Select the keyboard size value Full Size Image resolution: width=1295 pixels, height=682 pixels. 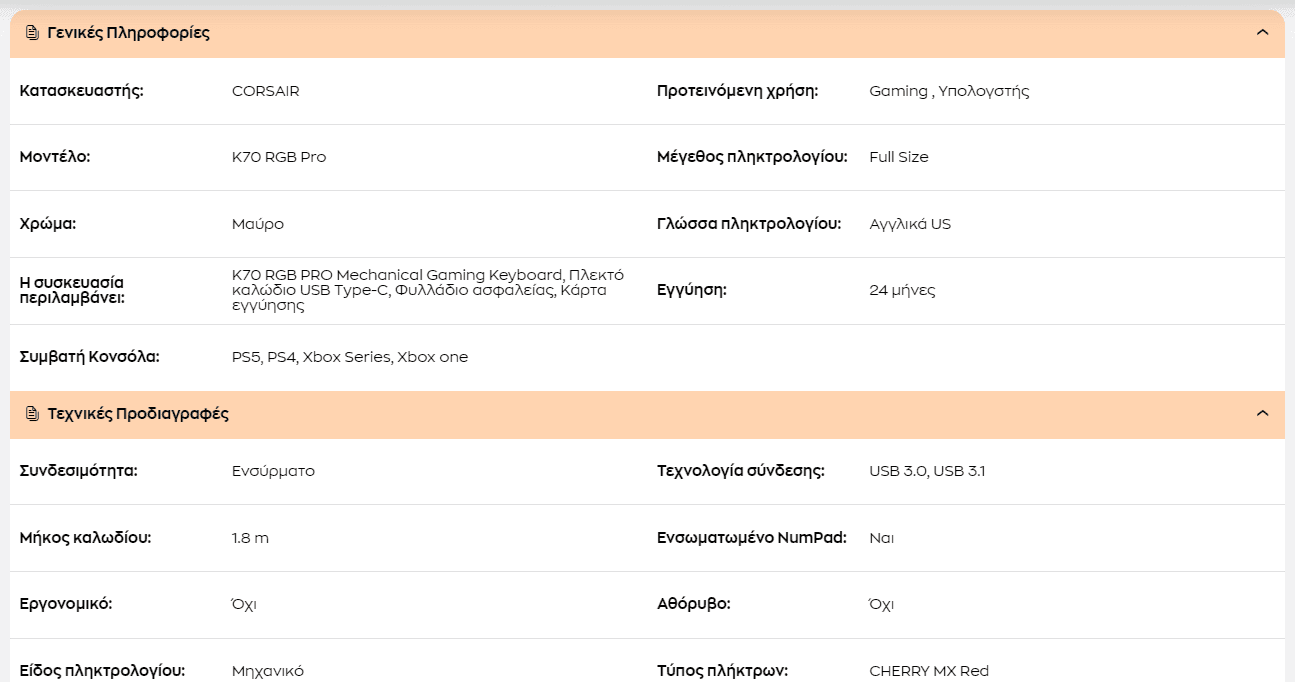(899, 157)
